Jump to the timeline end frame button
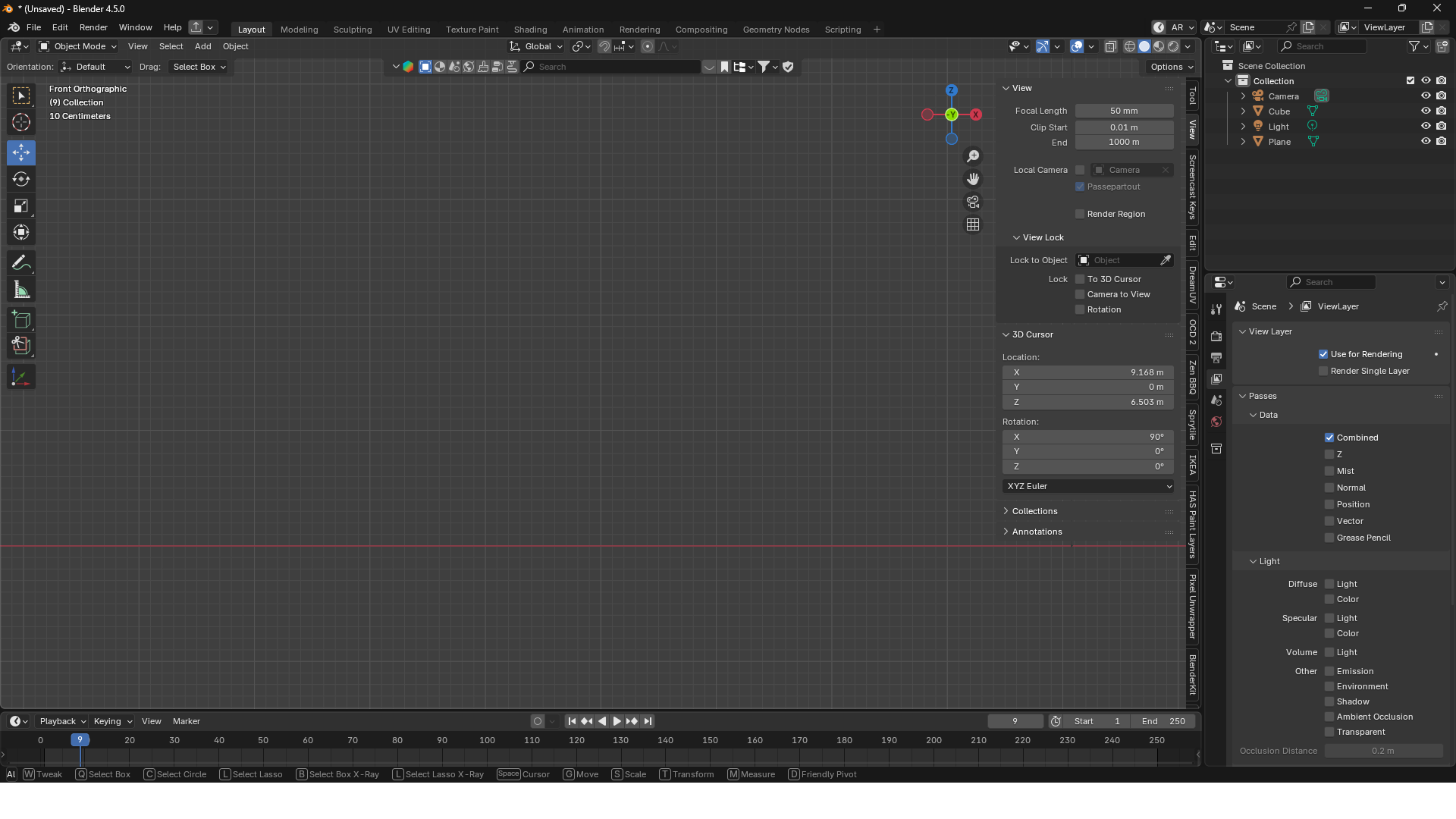Viewport: 1456px width, 819px height. (x=648, y=721)
